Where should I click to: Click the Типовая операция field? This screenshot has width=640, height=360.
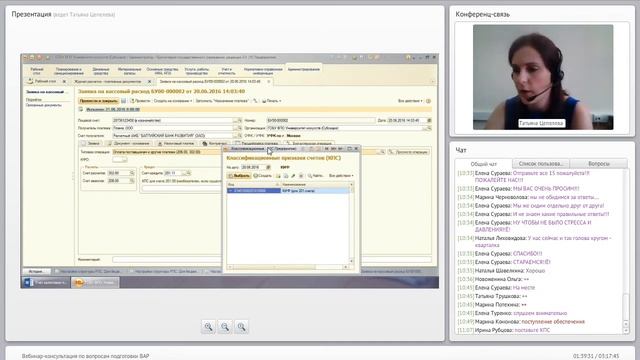click(x=167, y=152)
